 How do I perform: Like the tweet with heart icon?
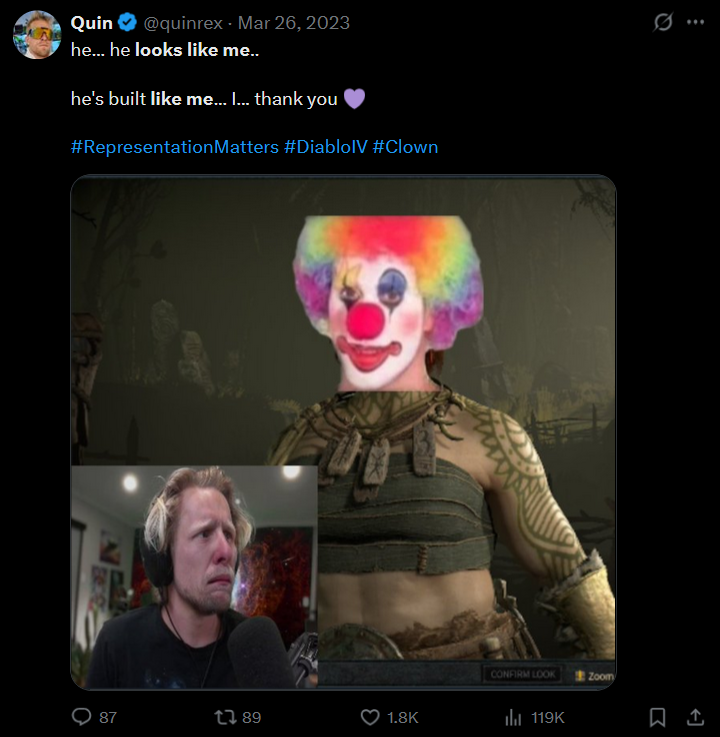(x=370, y=717)
